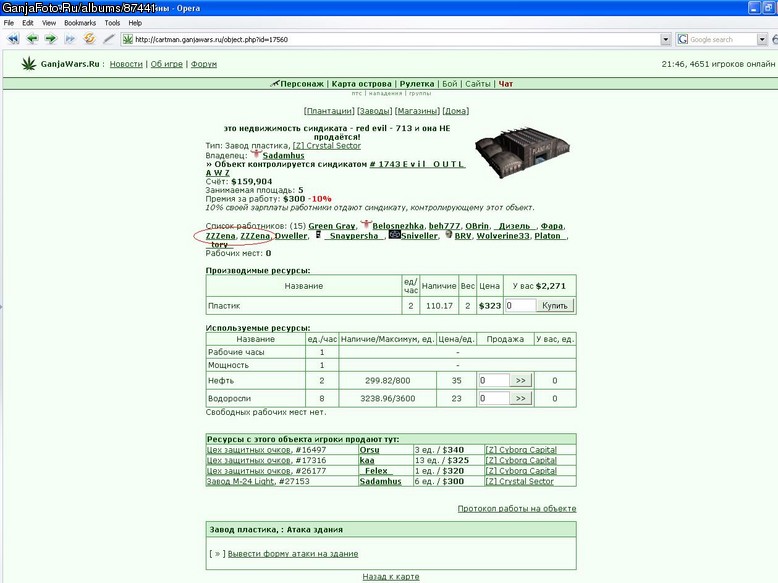The height and width of the screenshot is (583, 778).
Task: Open the Форум link
Action: coord(204,64)
